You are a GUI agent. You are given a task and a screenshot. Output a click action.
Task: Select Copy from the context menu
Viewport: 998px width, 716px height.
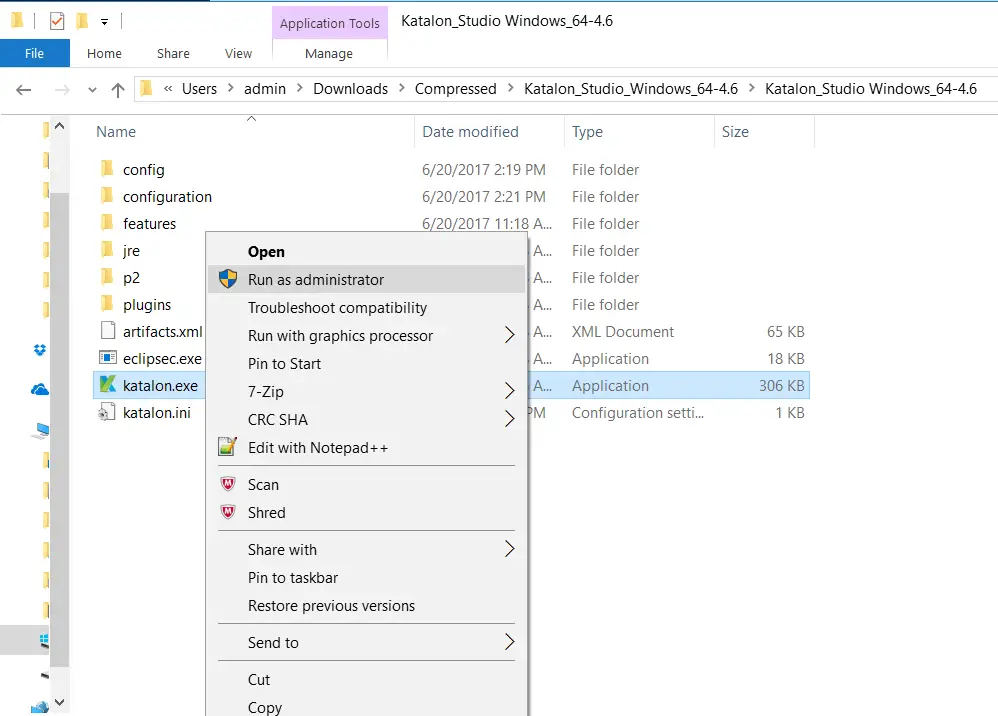click(x=367, y=706)
